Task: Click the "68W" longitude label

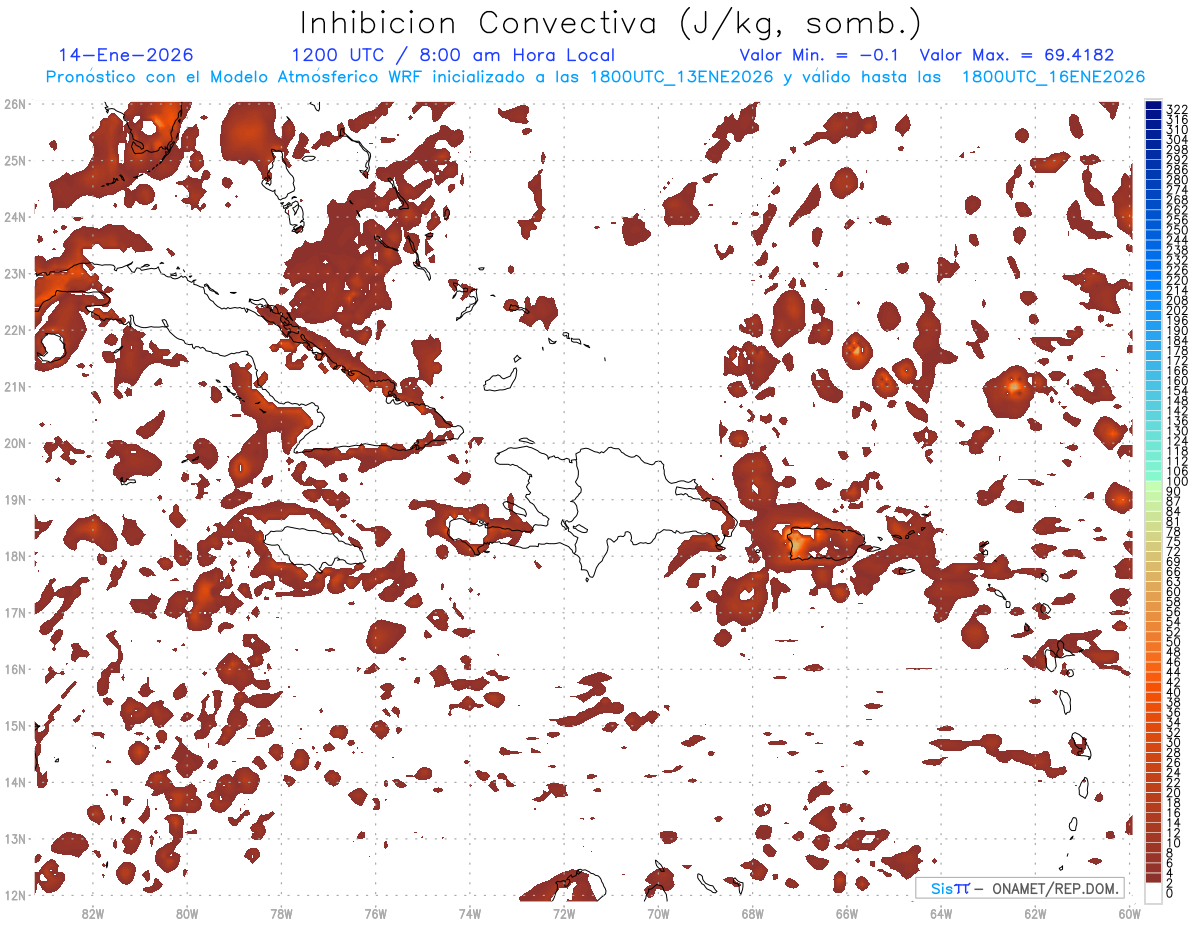Action: (x=752, y=913)
